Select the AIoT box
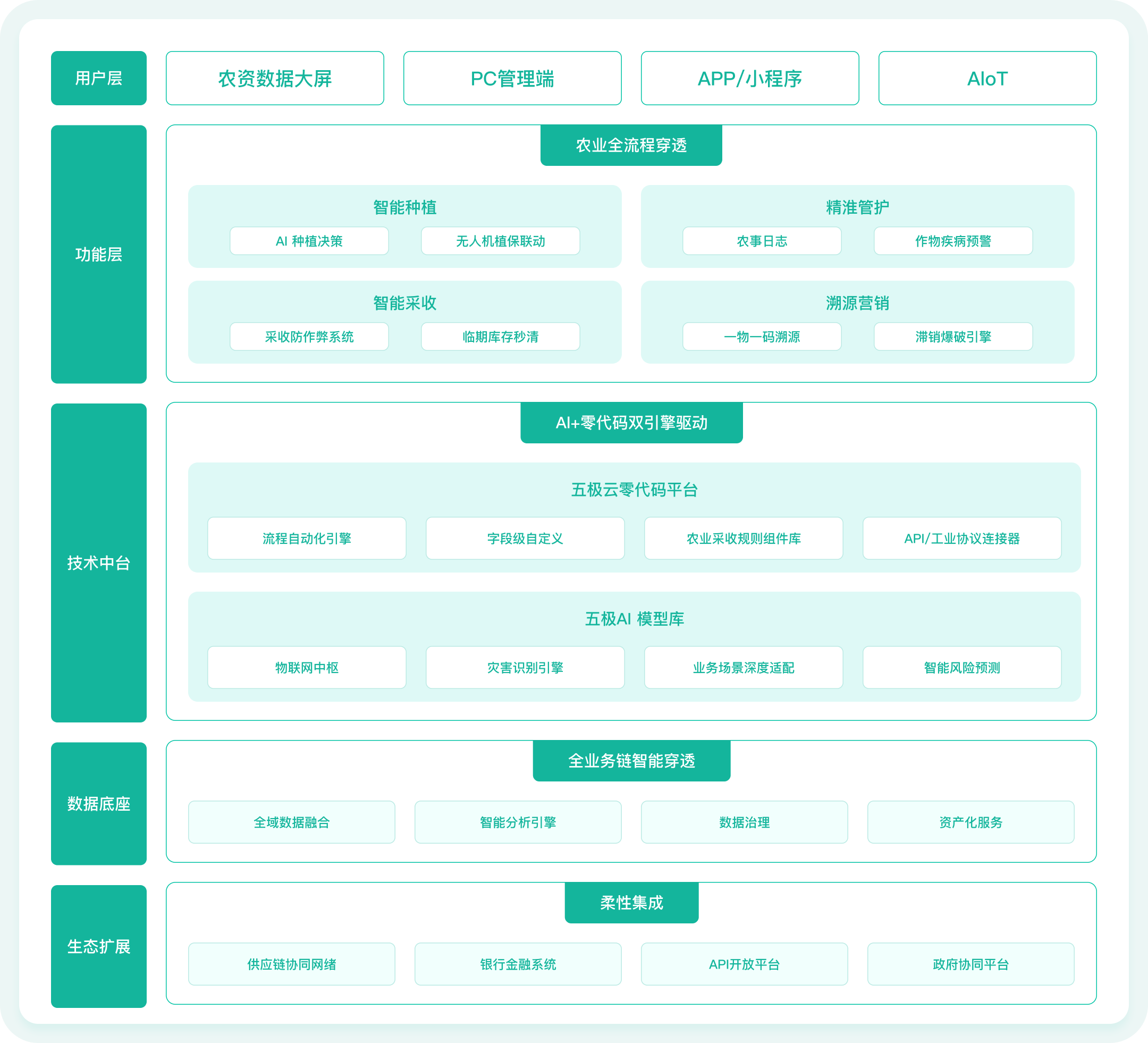This screenshot has width=1148, height=1043. coord(987,78)
